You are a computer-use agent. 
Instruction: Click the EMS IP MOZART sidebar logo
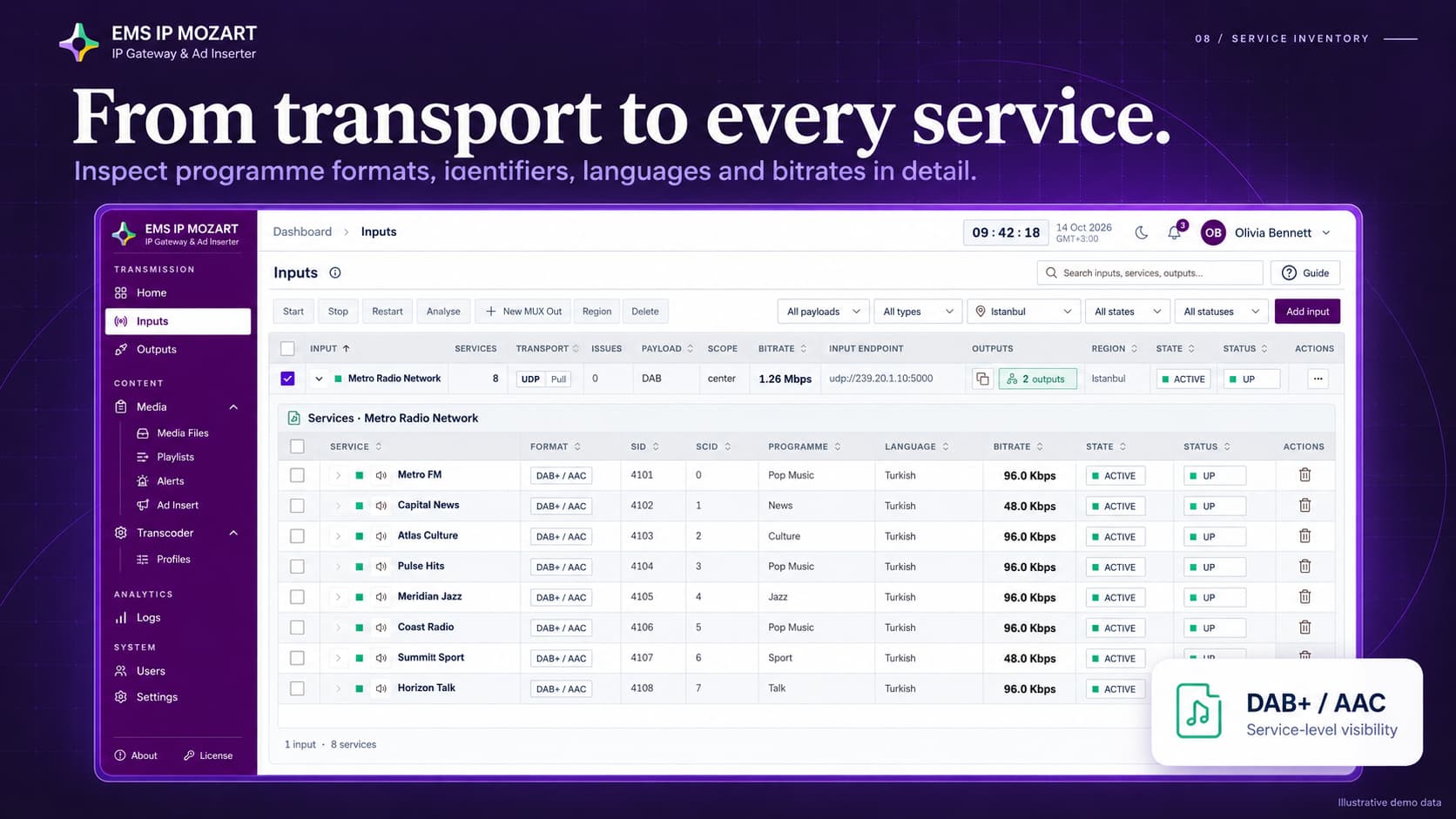pos(175,233)
